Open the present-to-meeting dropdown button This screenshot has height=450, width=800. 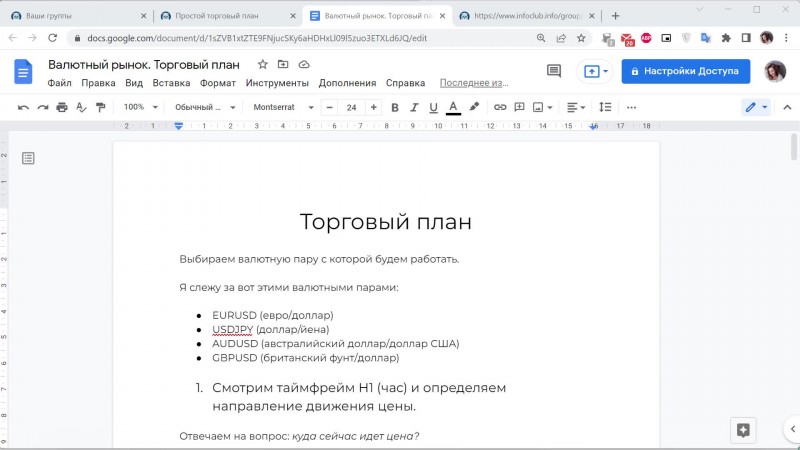click(595, 71)
